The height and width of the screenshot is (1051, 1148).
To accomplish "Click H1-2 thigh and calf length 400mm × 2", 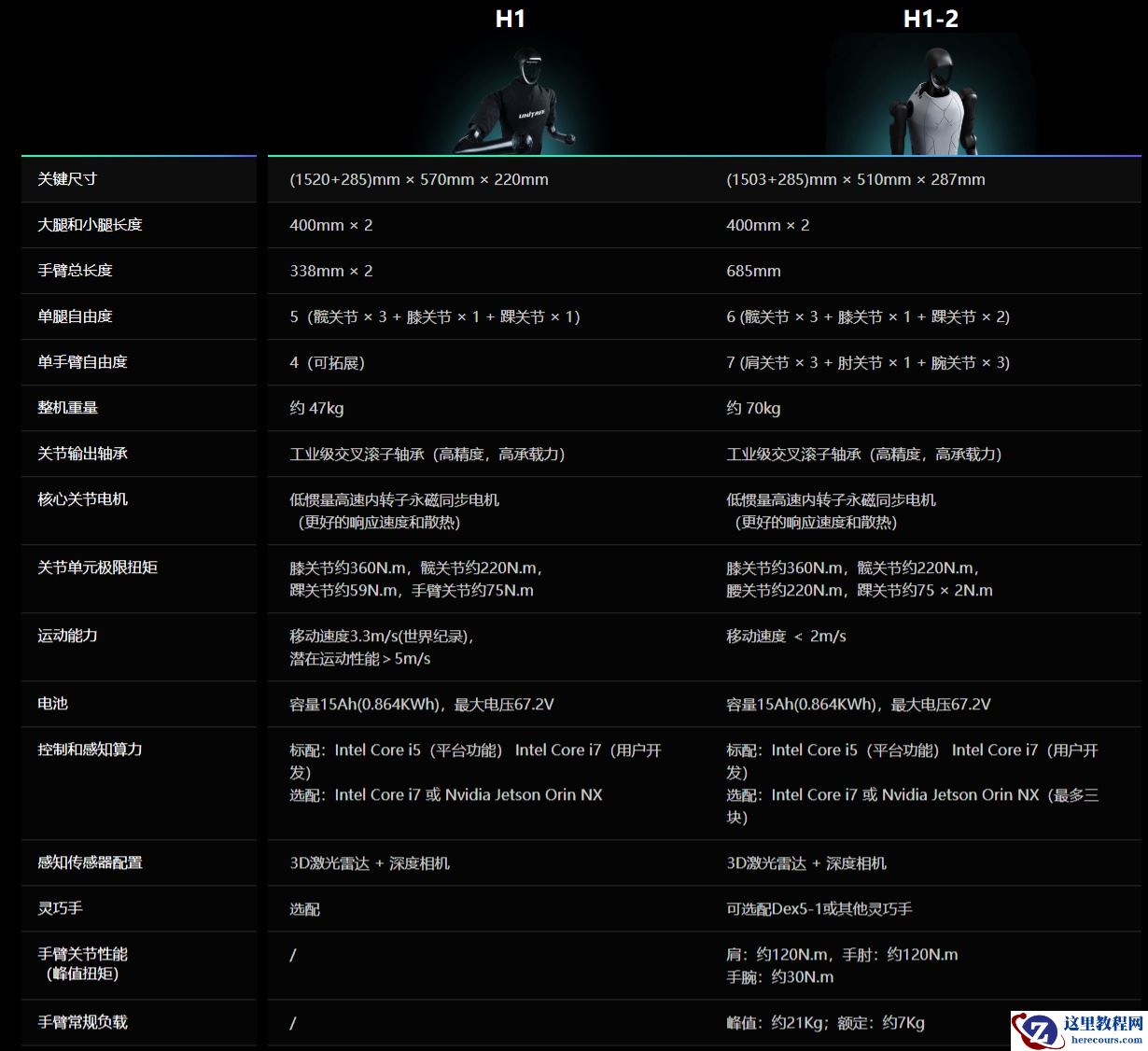I will click(768, 225).
